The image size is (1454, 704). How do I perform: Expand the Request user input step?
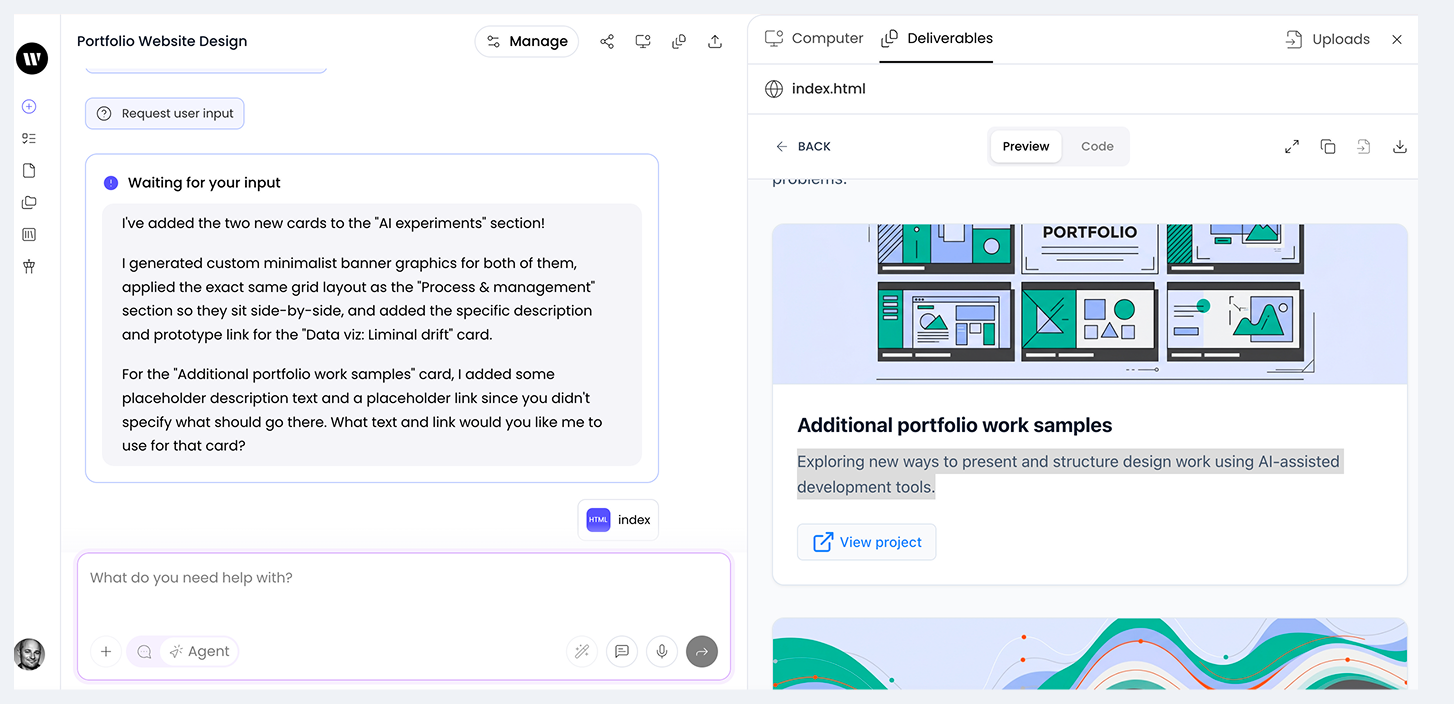pyautogui.click(x=165, y=114)
